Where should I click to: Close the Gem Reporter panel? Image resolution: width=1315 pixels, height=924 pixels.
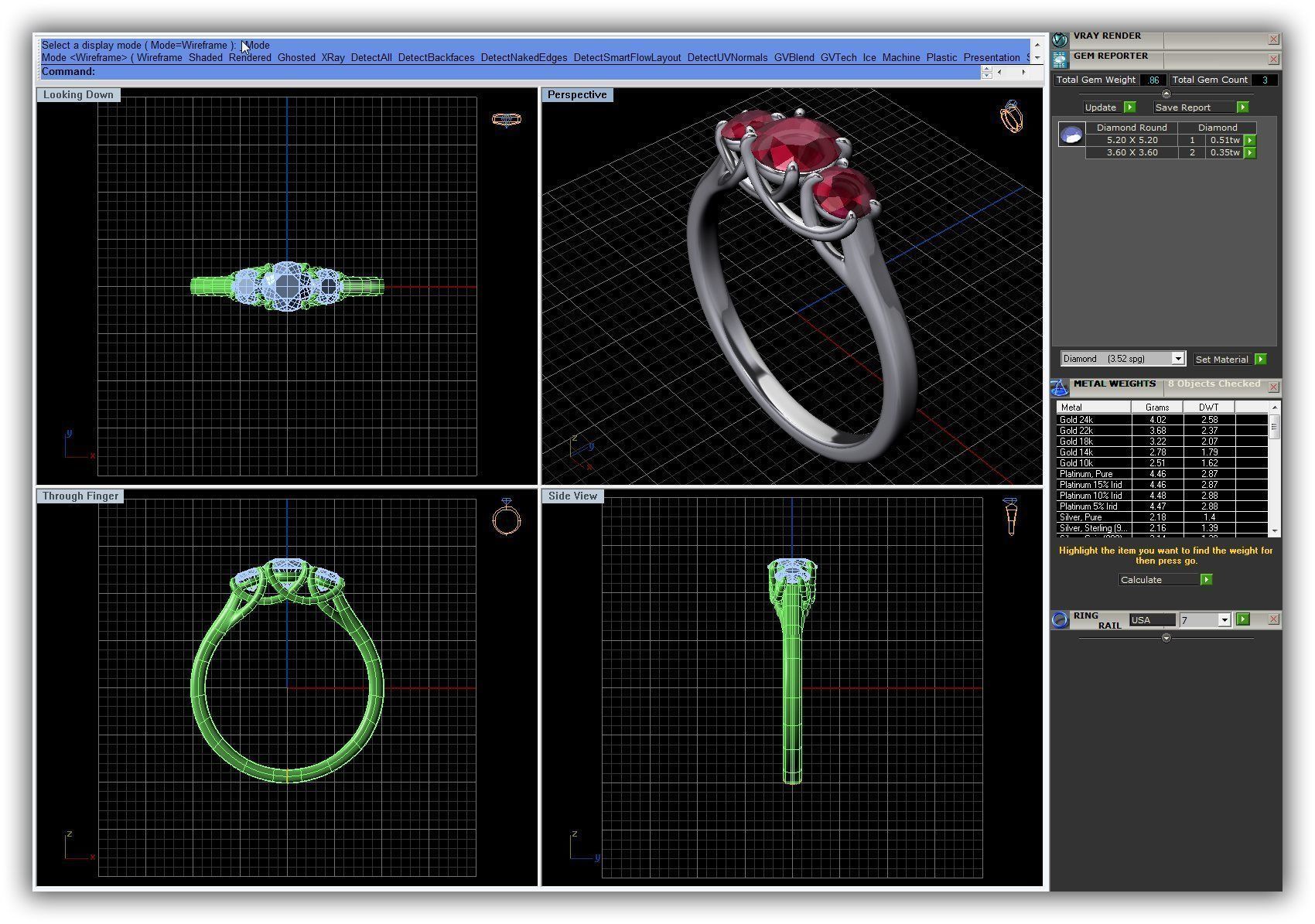[x=1273, y=59]
